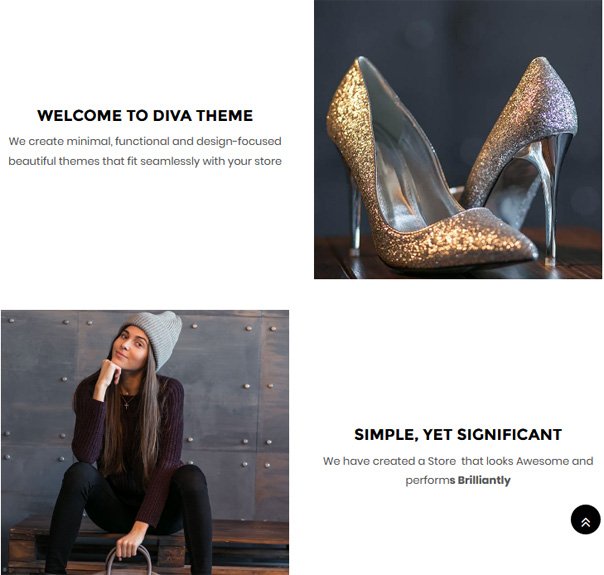Open the glitter high heels image

(x=458, y=139)
